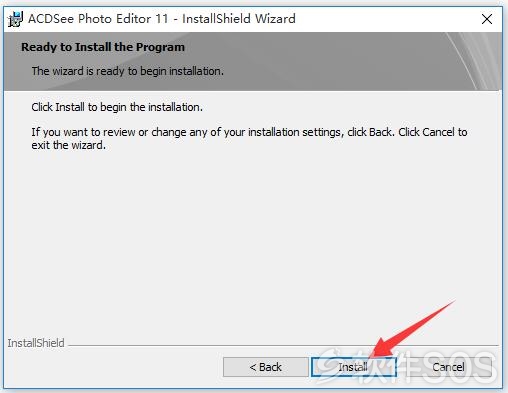The width and height of the screenshot is (508, 393).
Task: Click the wizard is ready subtitle text
Action: (128, 71)
